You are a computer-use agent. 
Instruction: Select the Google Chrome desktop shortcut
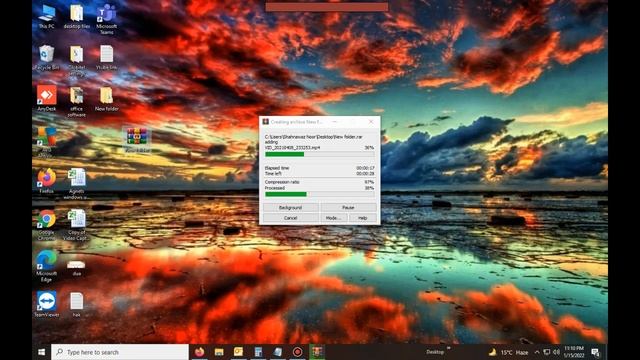(47, 224)
